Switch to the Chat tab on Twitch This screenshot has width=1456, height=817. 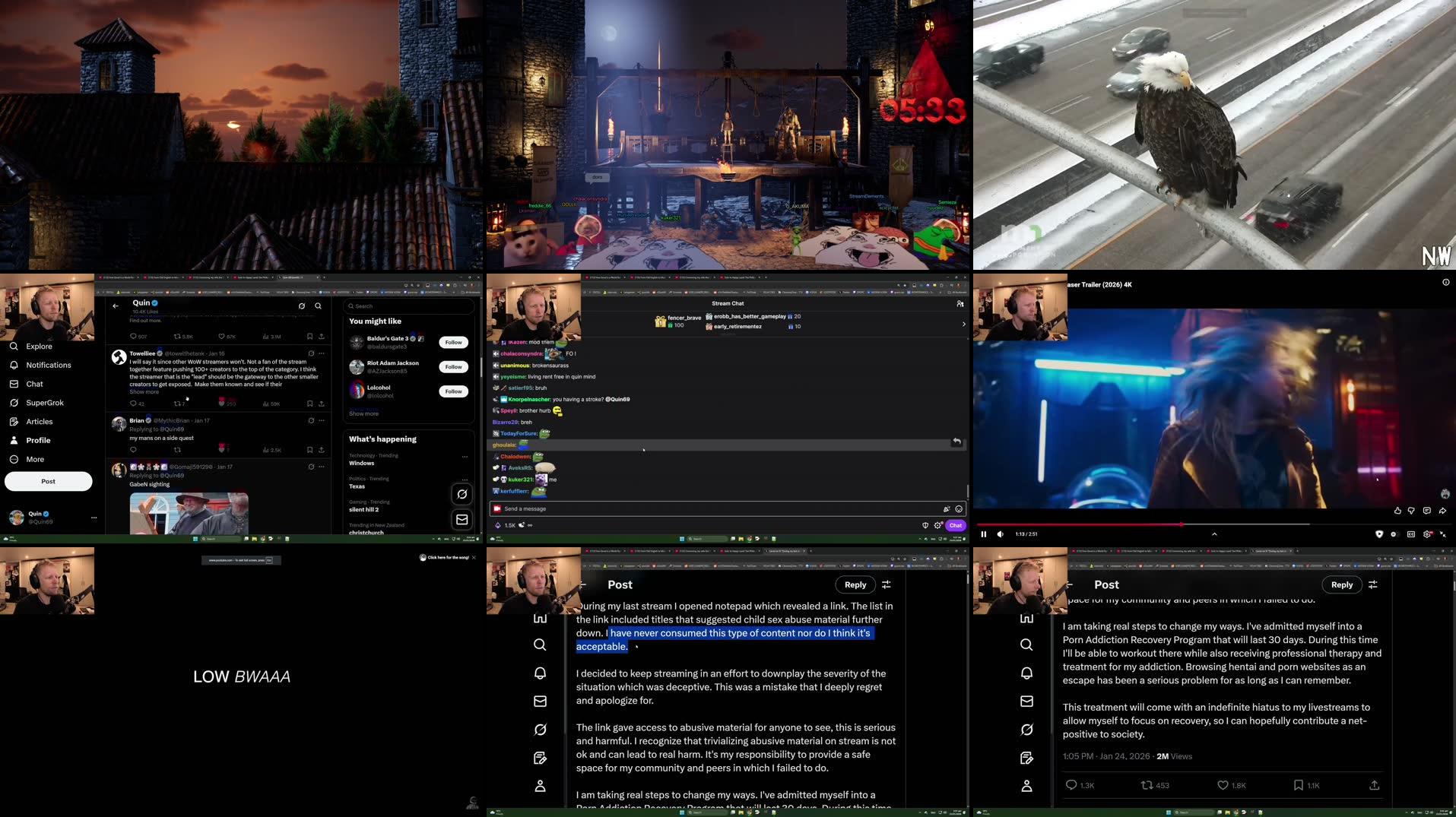point(955,524)
